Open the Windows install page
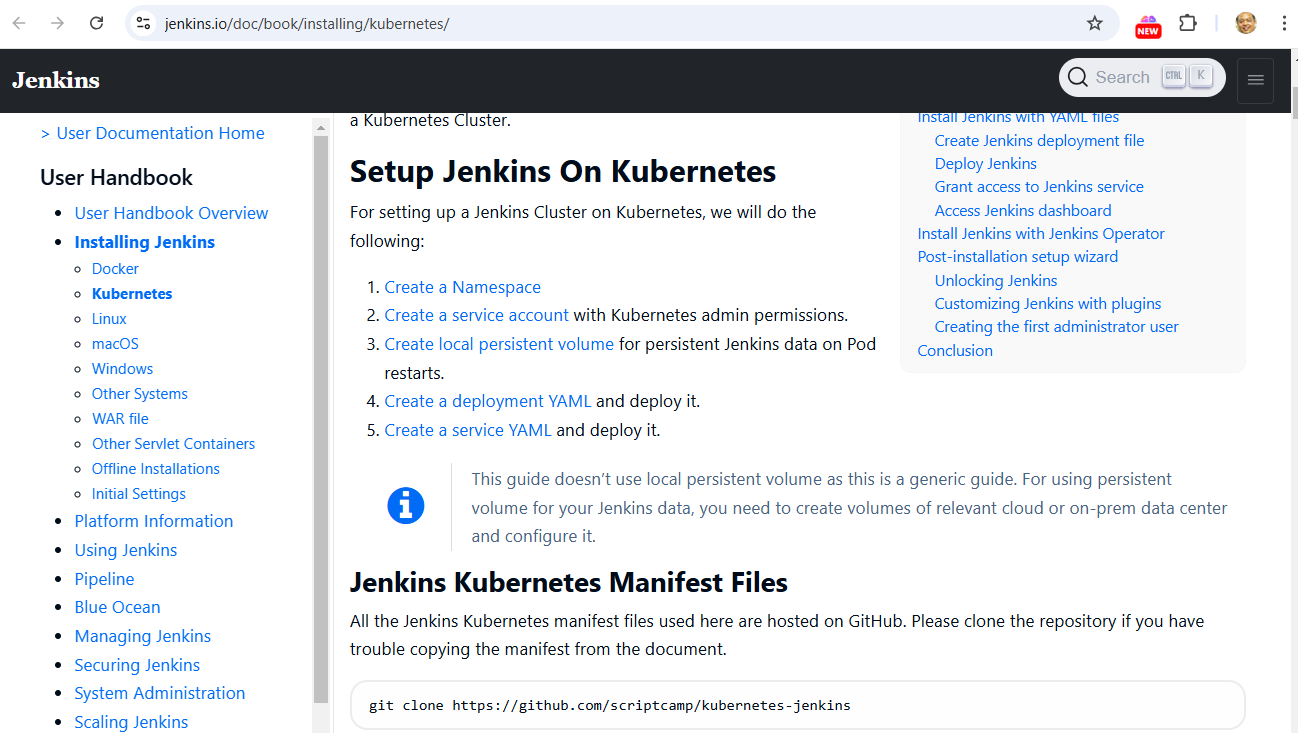 tap(122, 368)
